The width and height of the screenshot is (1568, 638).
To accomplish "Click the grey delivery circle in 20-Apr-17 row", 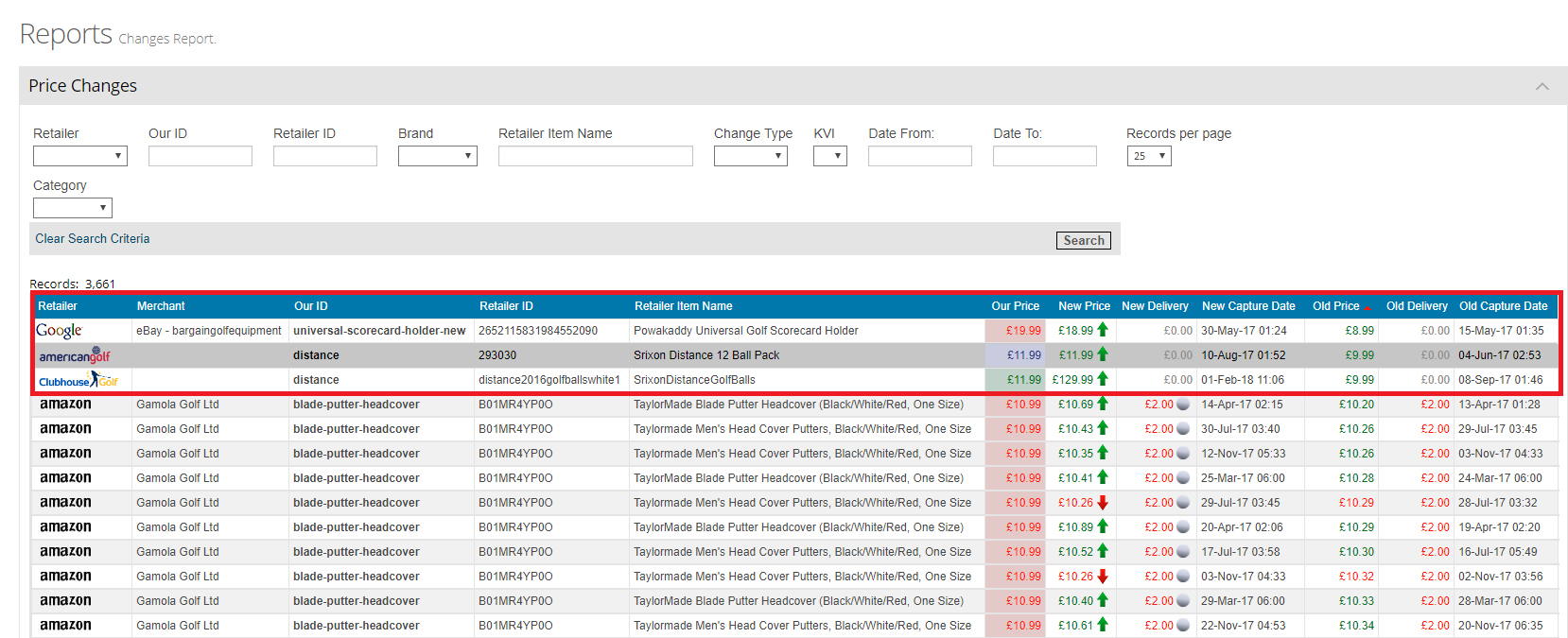I will 1182,527.
